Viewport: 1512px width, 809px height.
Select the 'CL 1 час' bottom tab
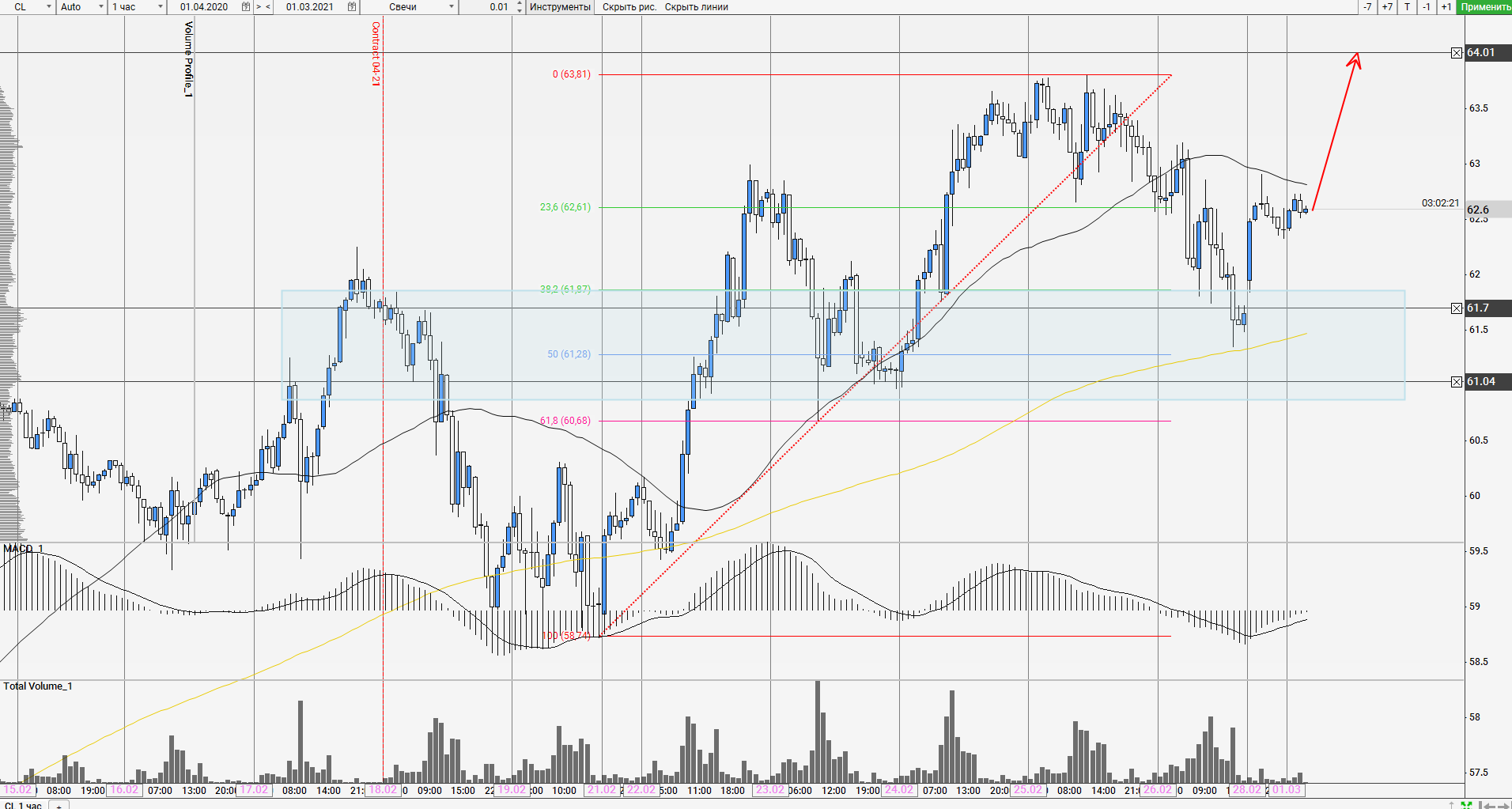(x=23, y=805)
